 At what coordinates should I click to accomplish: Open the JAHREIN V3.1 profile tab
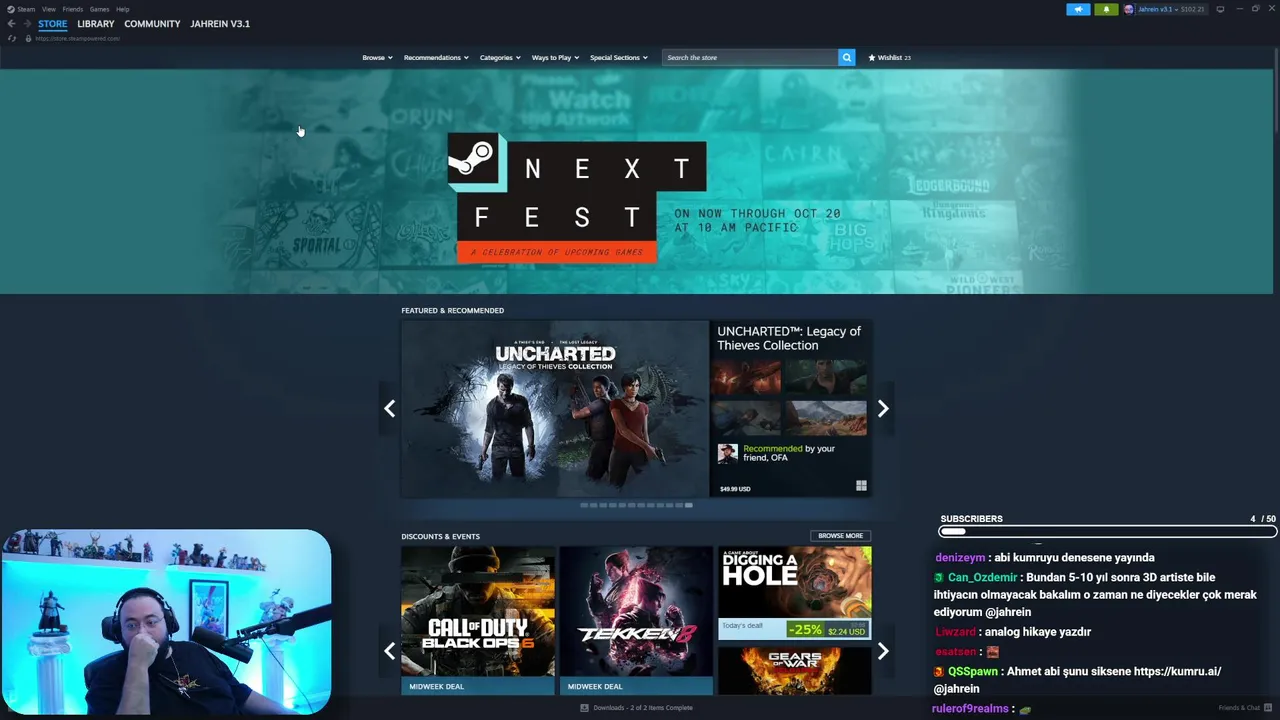tap(220, 24)
